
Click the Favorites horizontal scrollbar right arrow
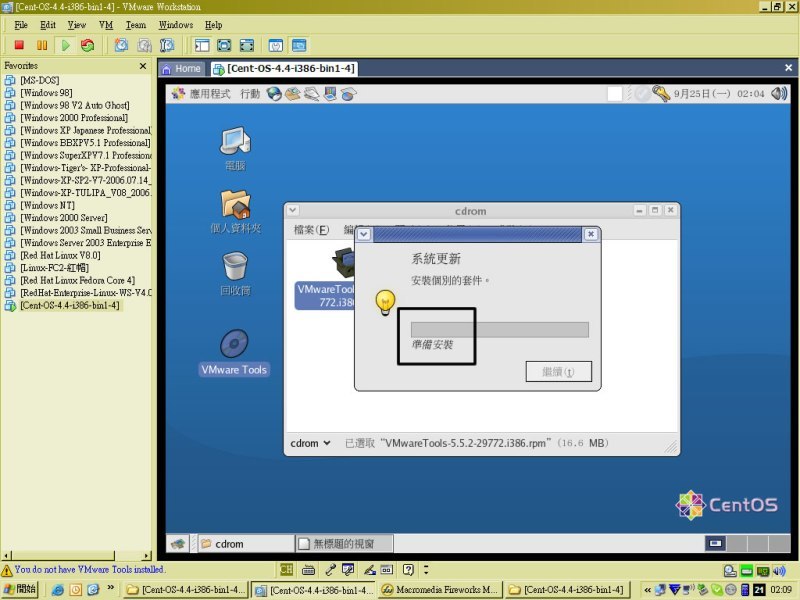[147, 555]
